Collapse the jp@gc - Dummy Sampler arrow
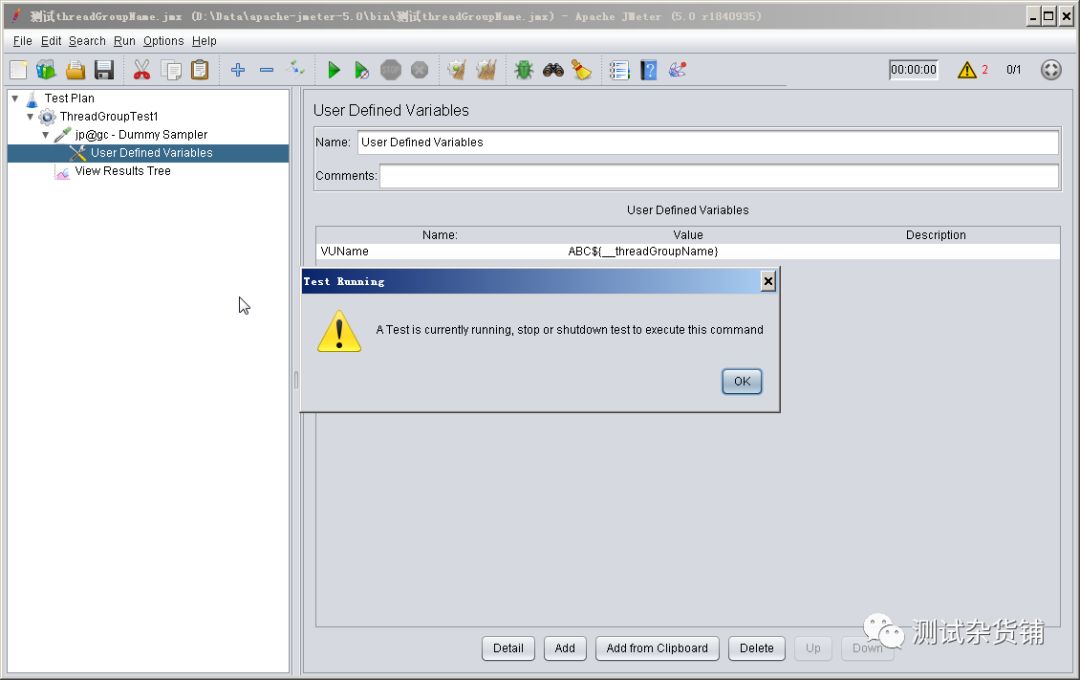This screenshot has width=1080, height=680. [x=45, y=135]
